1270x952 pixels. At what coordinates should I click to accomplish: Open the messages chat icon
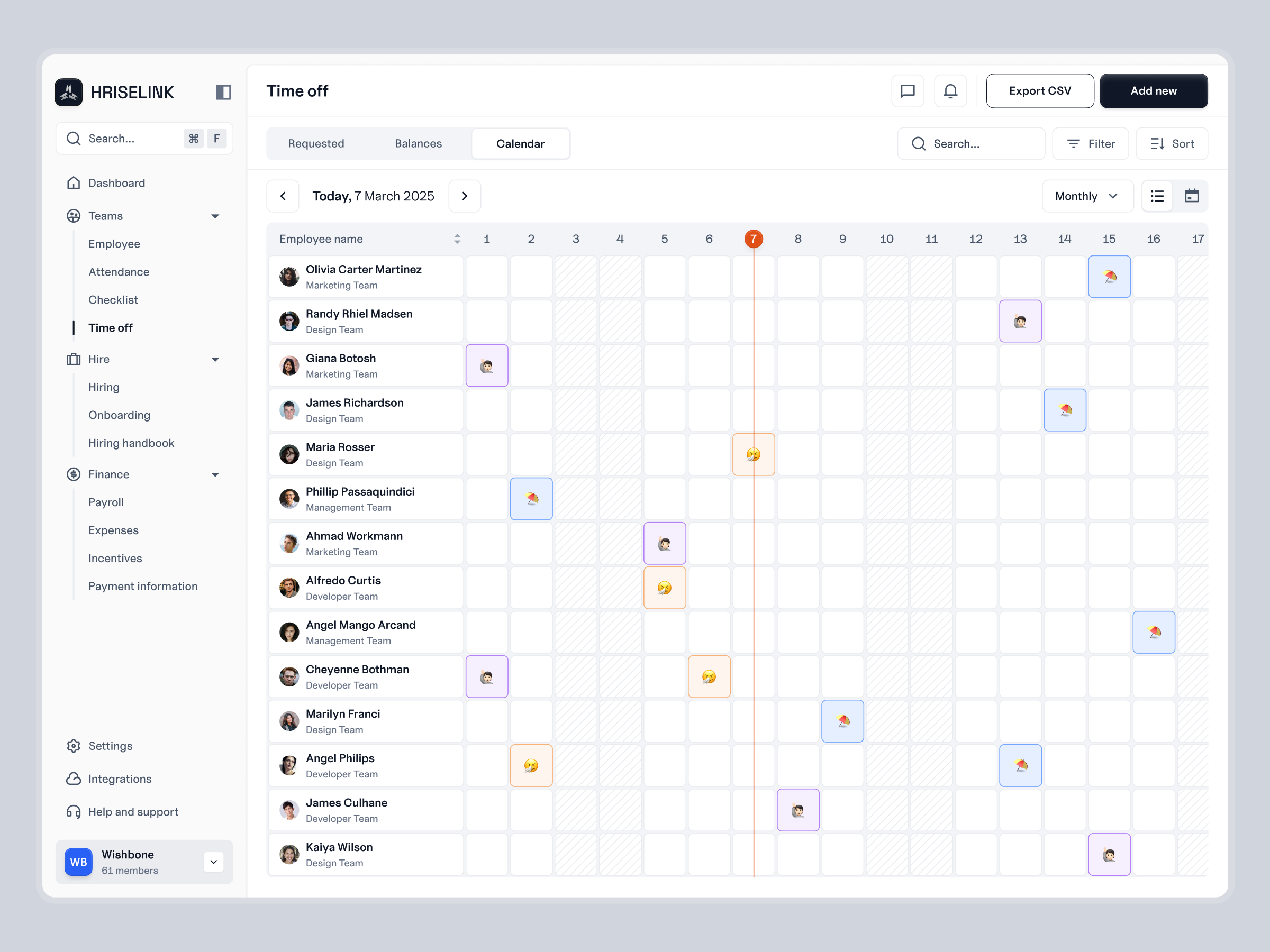pyautogui.click(x=908, y=90)
